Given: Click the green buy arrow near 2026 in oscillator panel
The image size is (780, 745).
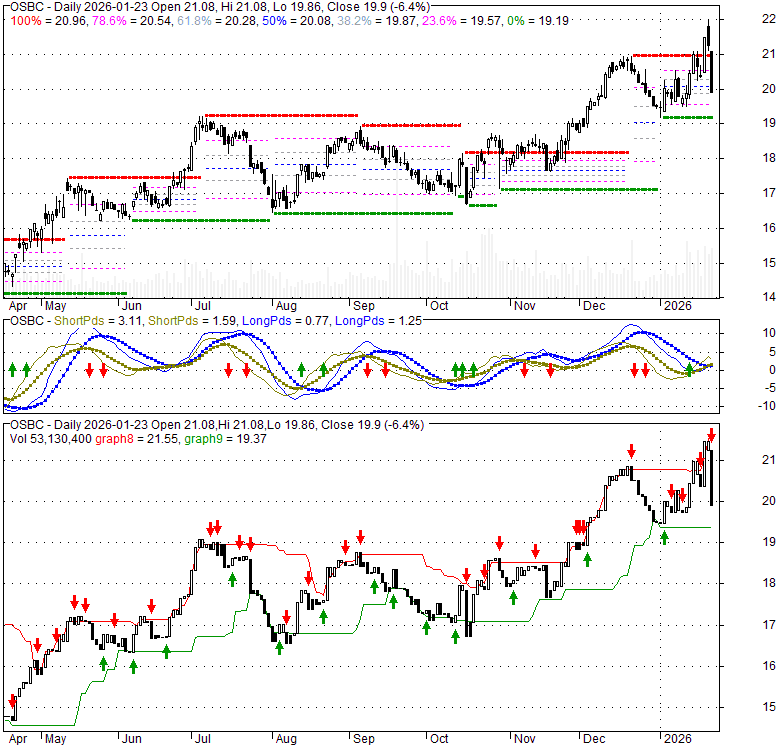Looking at the screenshot, I should (689, 369).
